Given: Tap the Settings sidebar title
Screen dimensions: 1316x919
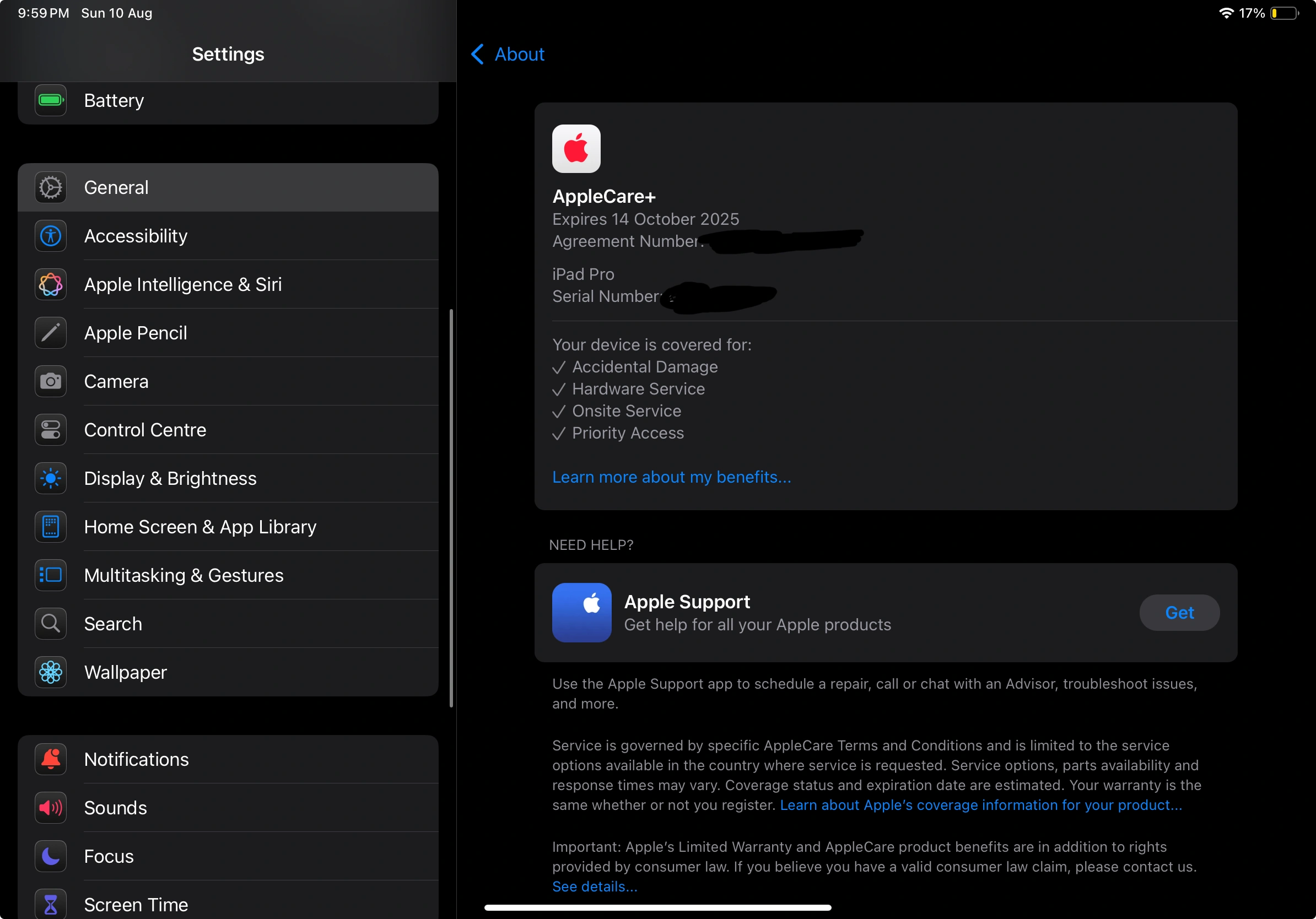Looking at the screenshot, I should (x=228, y=55).
